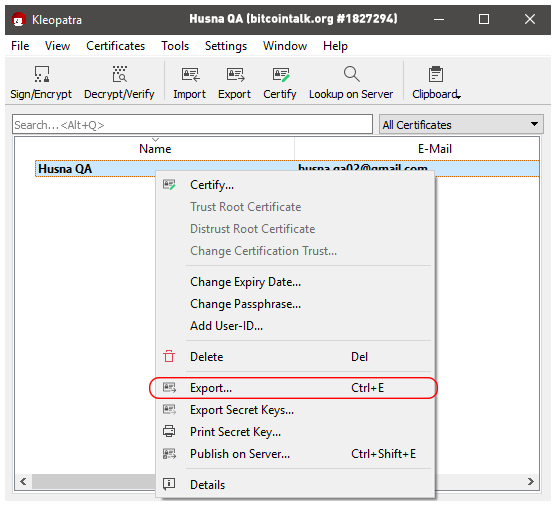The width and height of the screenshot is (557, 507).
Task: Click the Publish on Server icon
Action: pyautogui.click(x=169, y=454)
